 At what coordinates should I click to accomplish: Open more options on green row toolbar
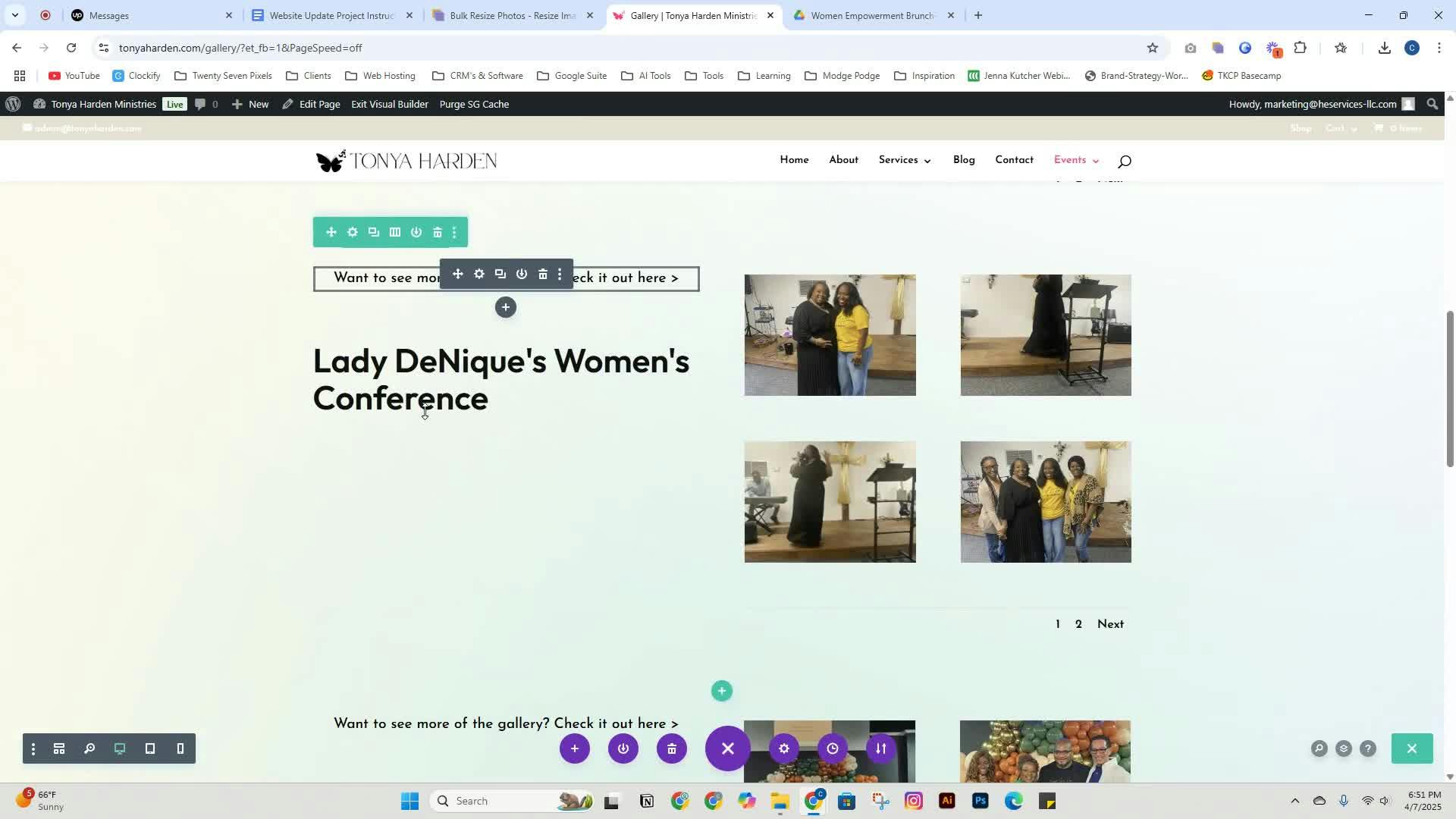click(x=454, y=233)
